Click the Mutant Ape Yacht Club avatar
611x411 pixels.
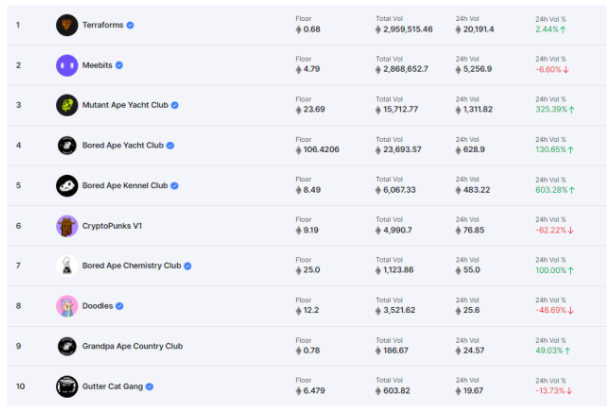(67, 105)
